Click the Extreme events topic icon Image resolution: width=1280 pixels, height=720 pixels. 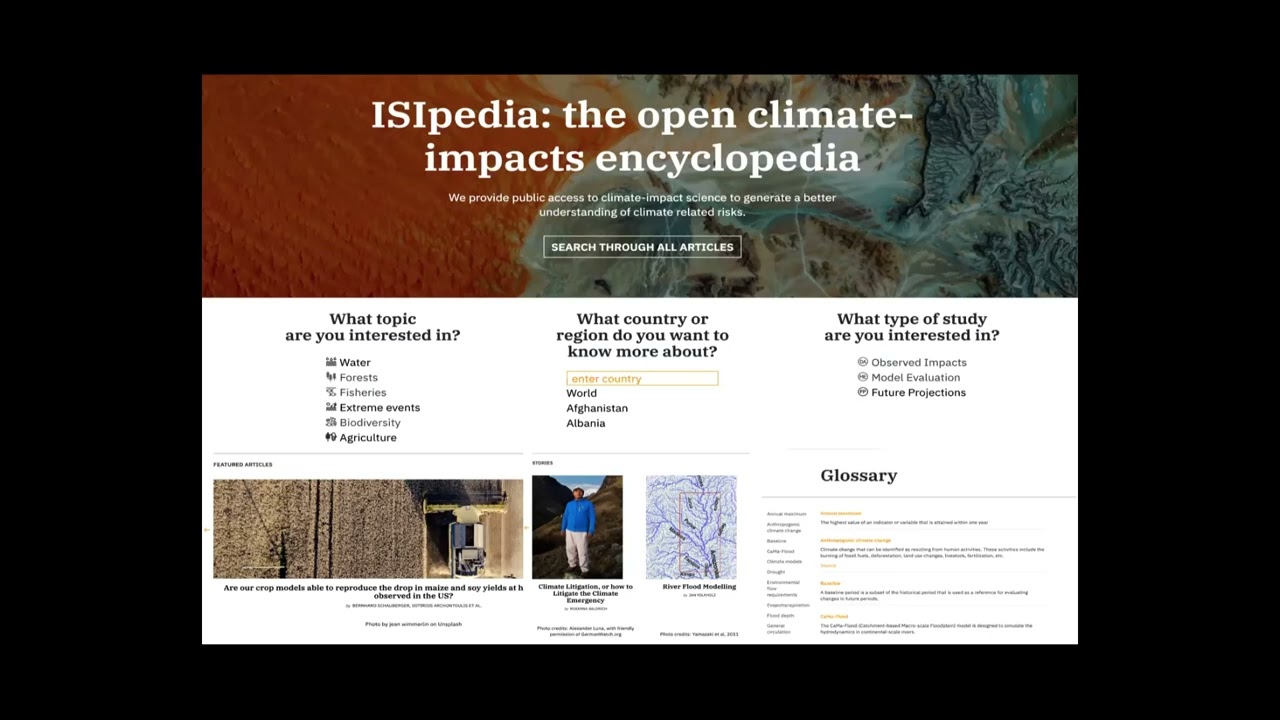coord(331,407)
